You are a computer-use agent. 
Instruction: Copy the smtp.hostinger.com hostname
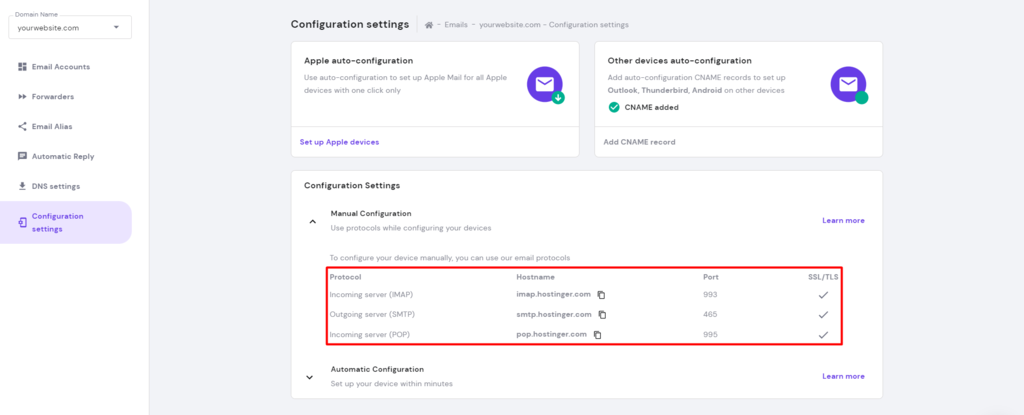coord(604,315)
